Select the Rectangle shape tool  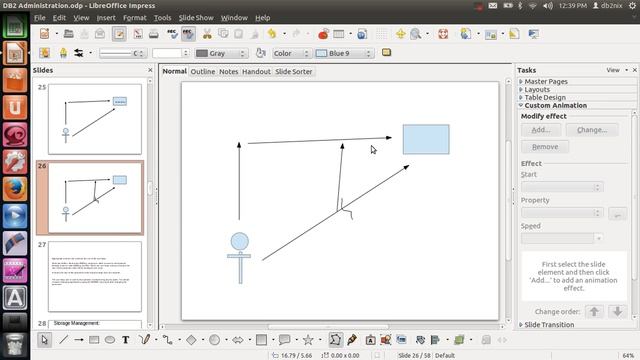click(x=94, y=340)
